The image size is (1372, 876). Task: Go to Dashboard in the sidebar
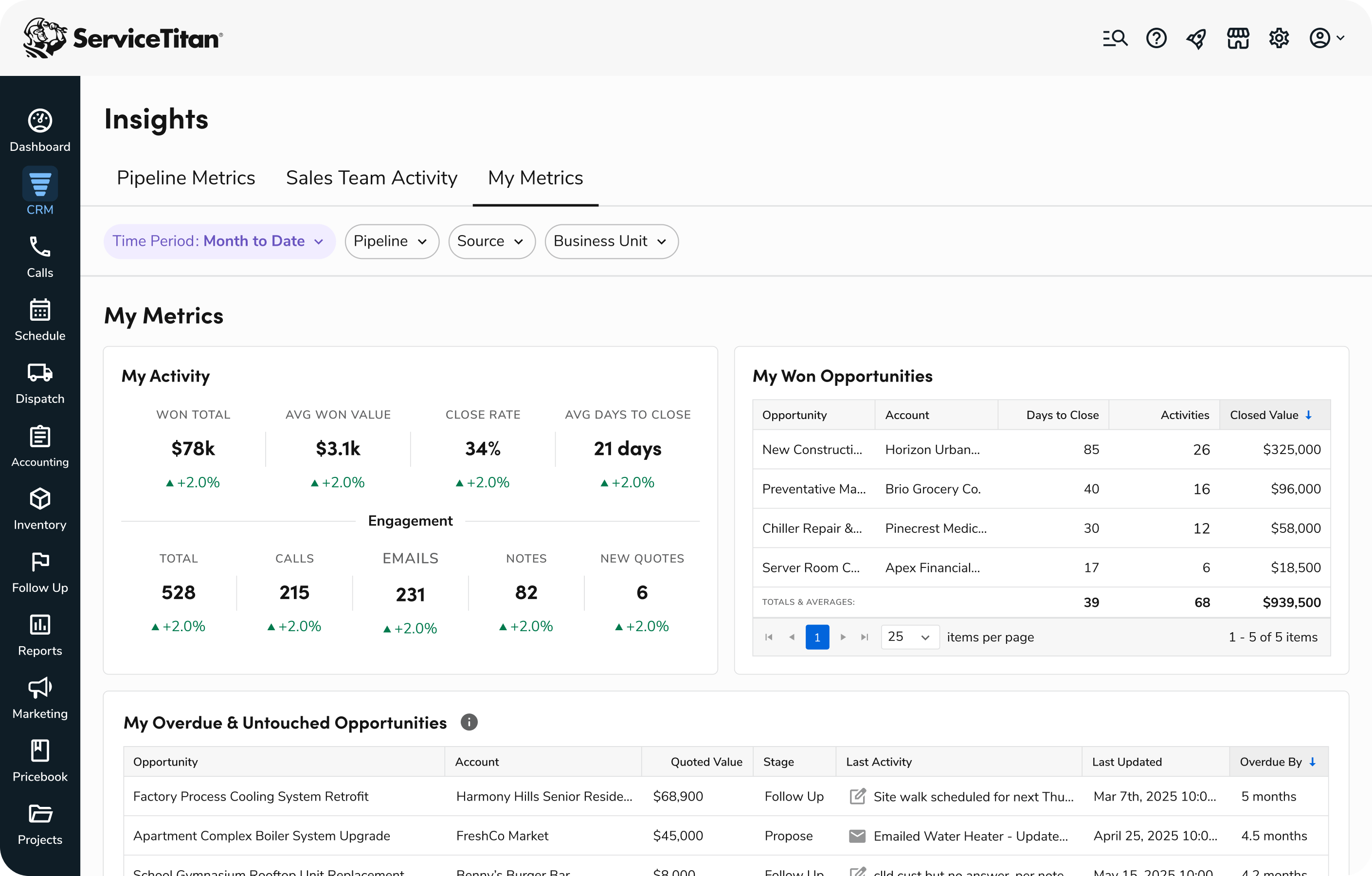coord(40,130)
